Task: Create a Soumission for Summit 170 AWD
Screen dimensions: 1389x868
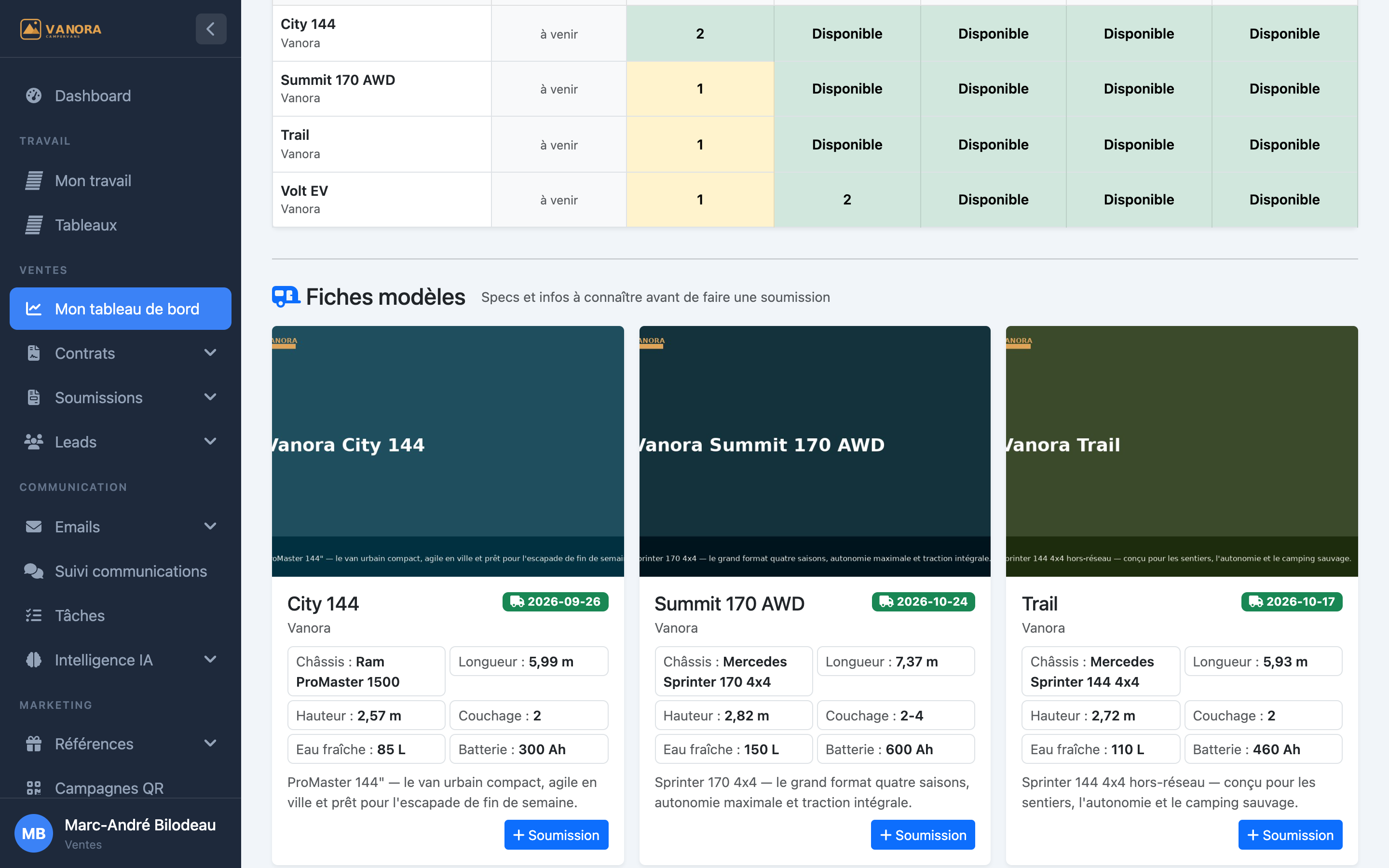Action: pyautogui.click(x=923, y=835)
